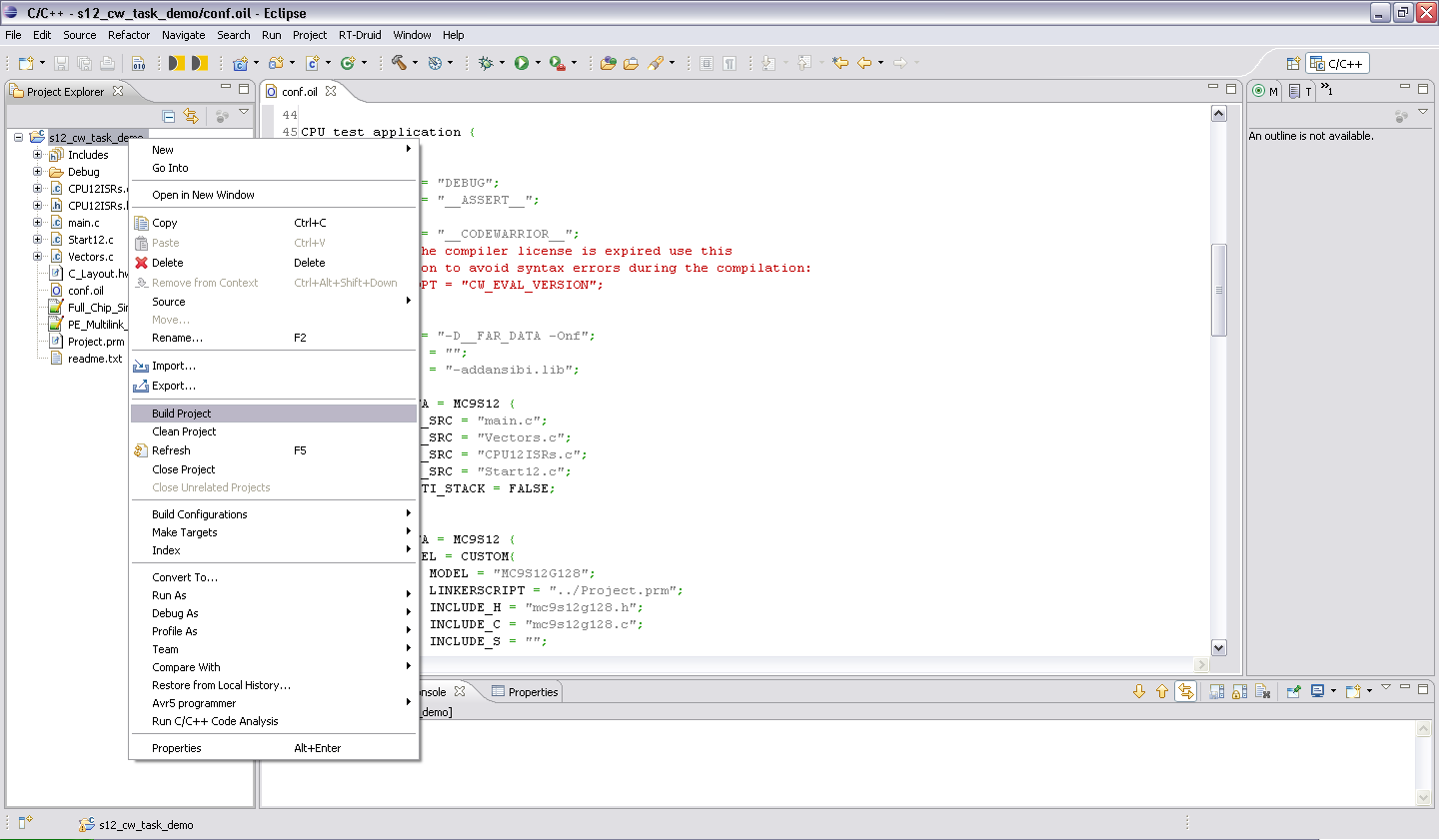The height and width of the screenshot is (840, 1439).
Task: Click the Open Type folder icon
Action: pos(608,63)
